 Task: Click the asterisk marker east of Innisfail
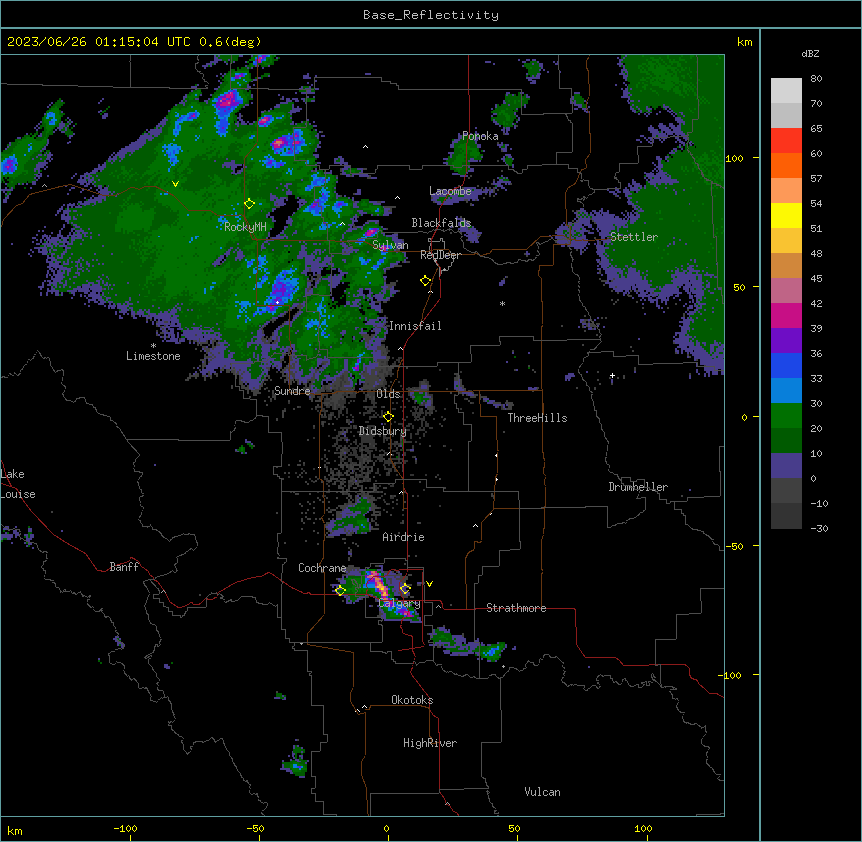point(502,303)
